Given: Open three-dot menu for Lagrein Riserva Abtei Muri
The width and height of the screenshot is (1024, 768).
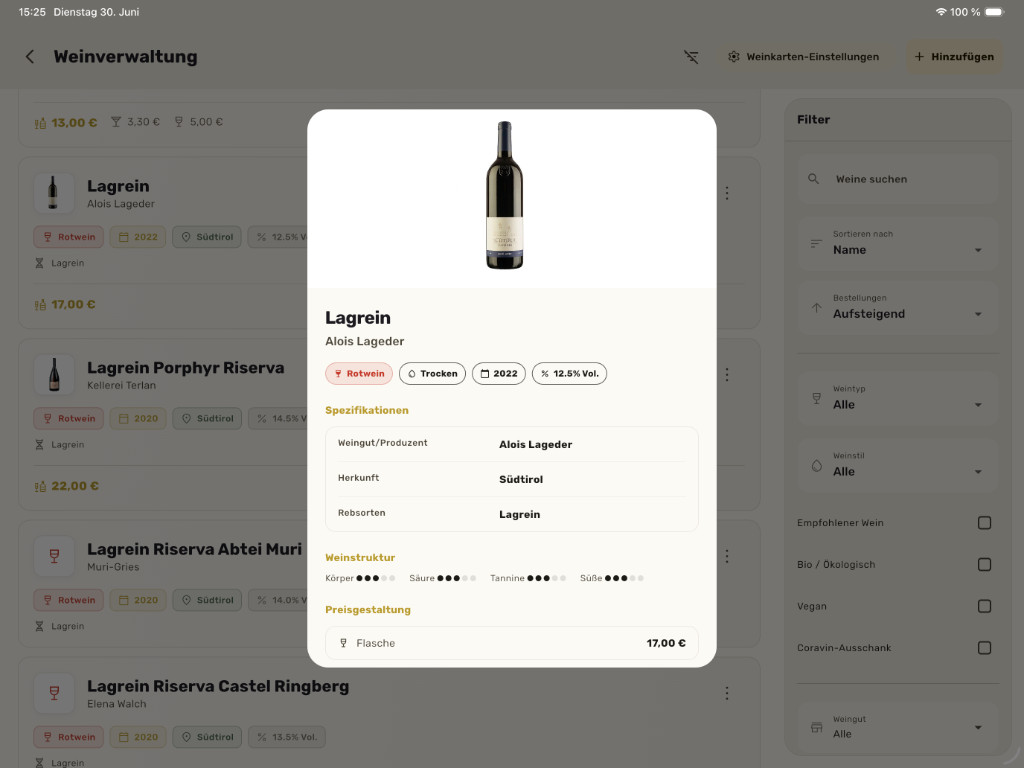Looking at the screenshot, I should [727, 556].
